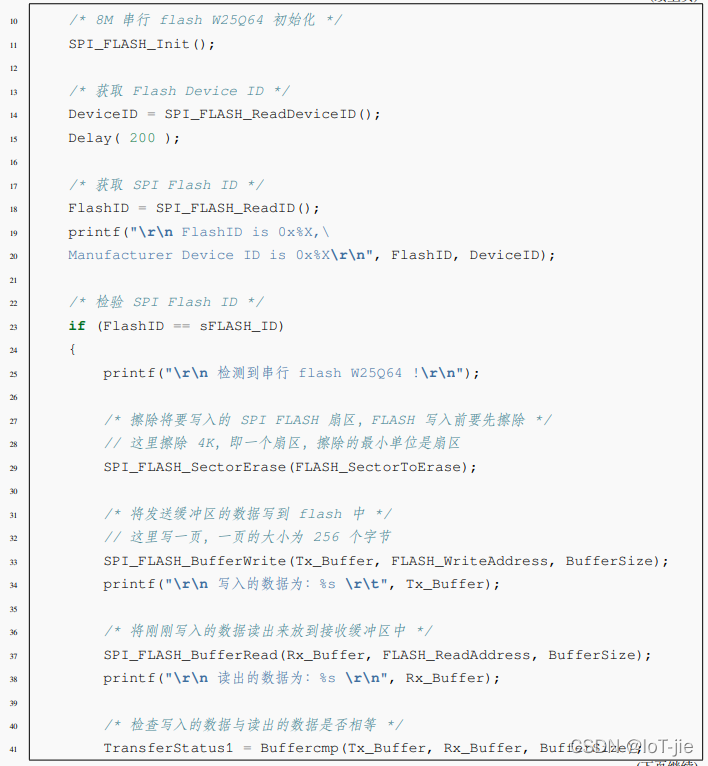The height and width of the screenshot is (766, 708).
Task: Click the SPI_FLASH_BufferWrite function call
Action: click(x=194, y=561)
